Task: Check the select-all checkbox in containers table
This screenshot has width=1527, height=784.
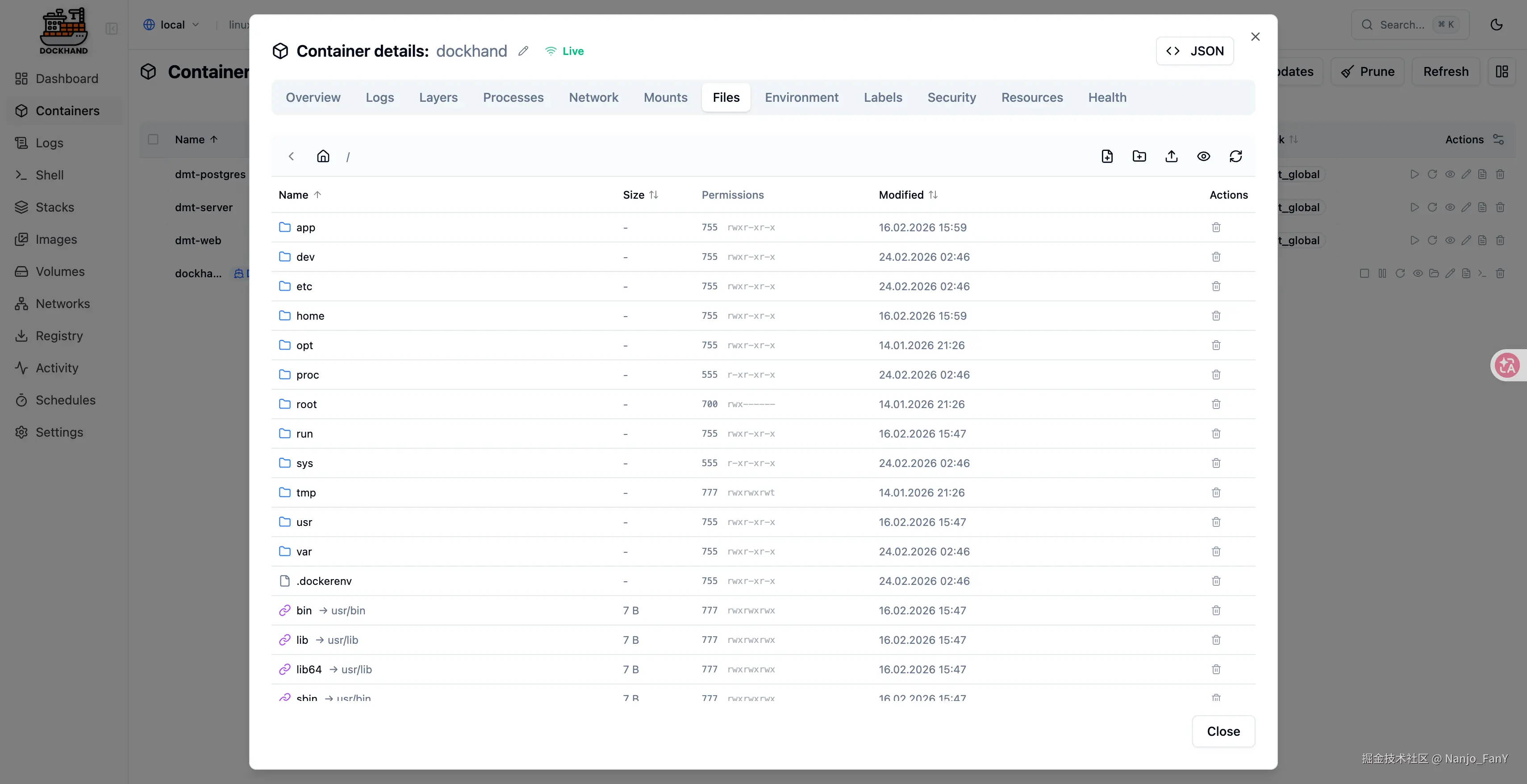Action: pyautogui.click(x=153, y=139)
